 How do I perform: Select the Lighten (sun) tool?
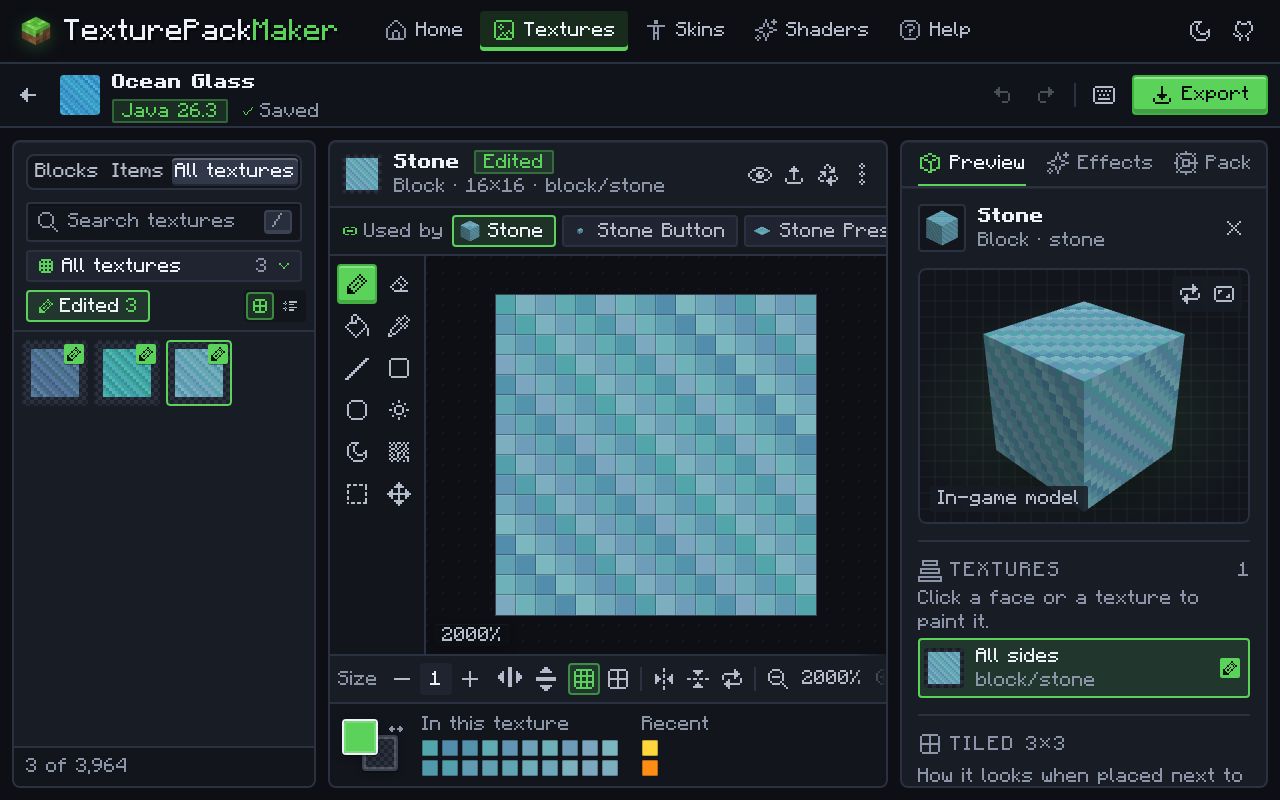pos(399,410)
